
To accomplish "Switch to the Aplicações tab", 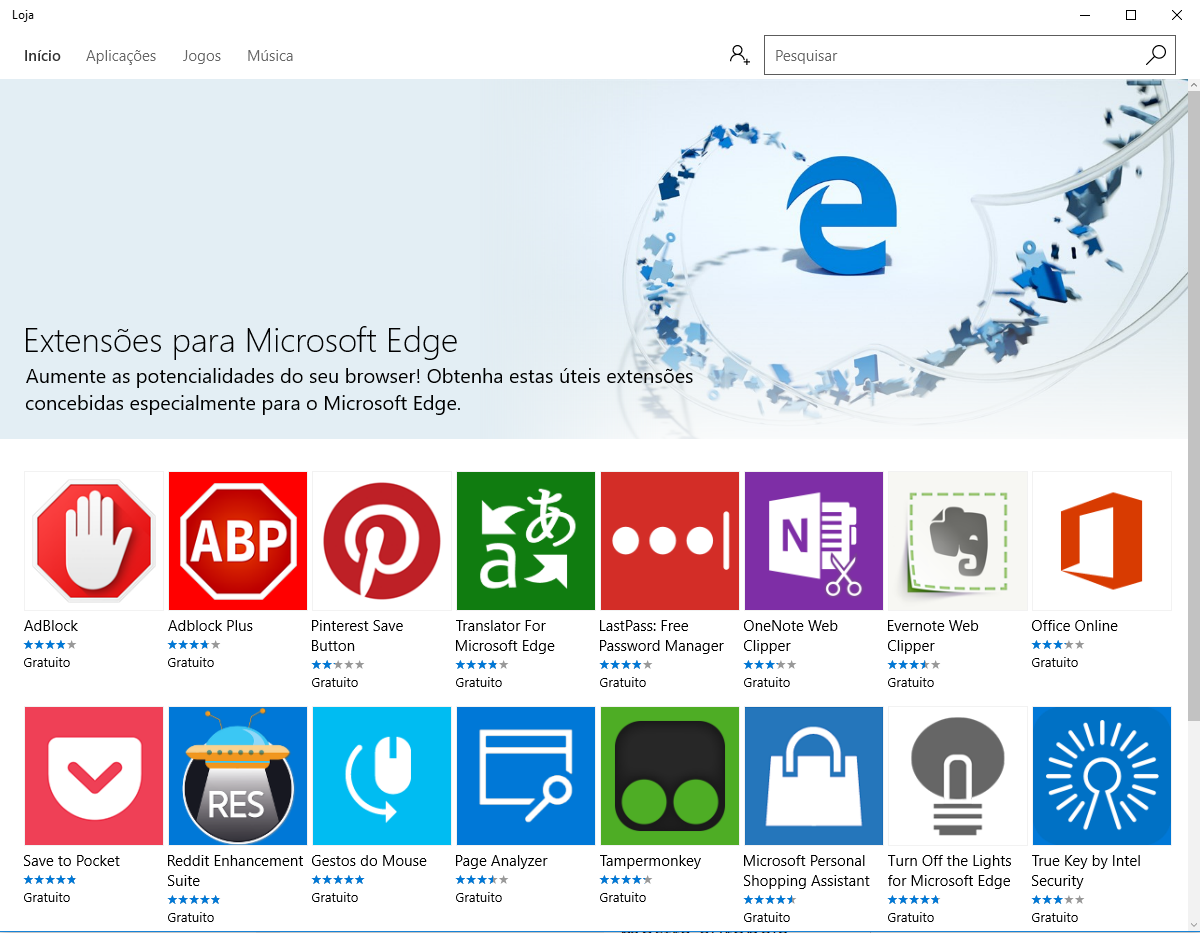I will [121, 56].
